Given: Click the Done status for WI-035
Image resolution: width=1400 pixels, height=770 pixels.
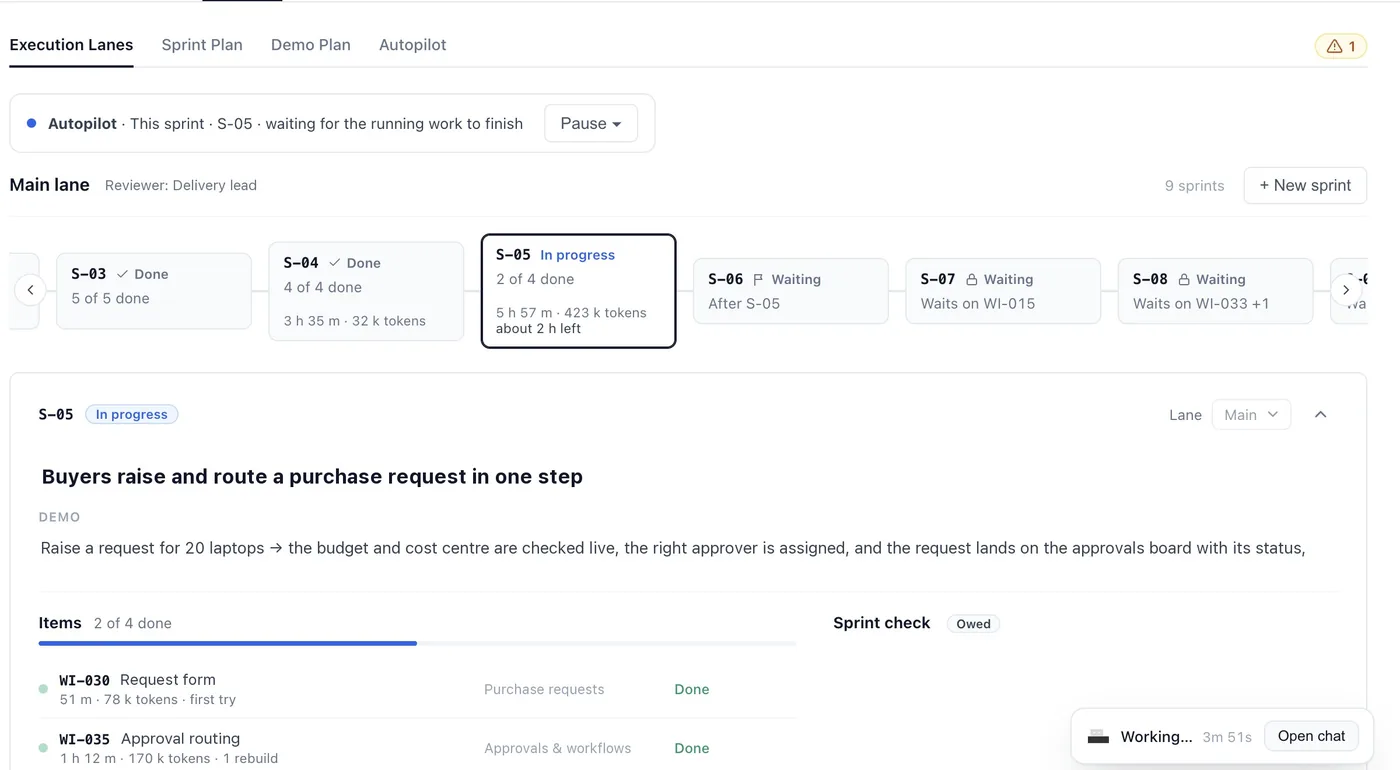Looking at the screenshot, I should click(692, 748).
